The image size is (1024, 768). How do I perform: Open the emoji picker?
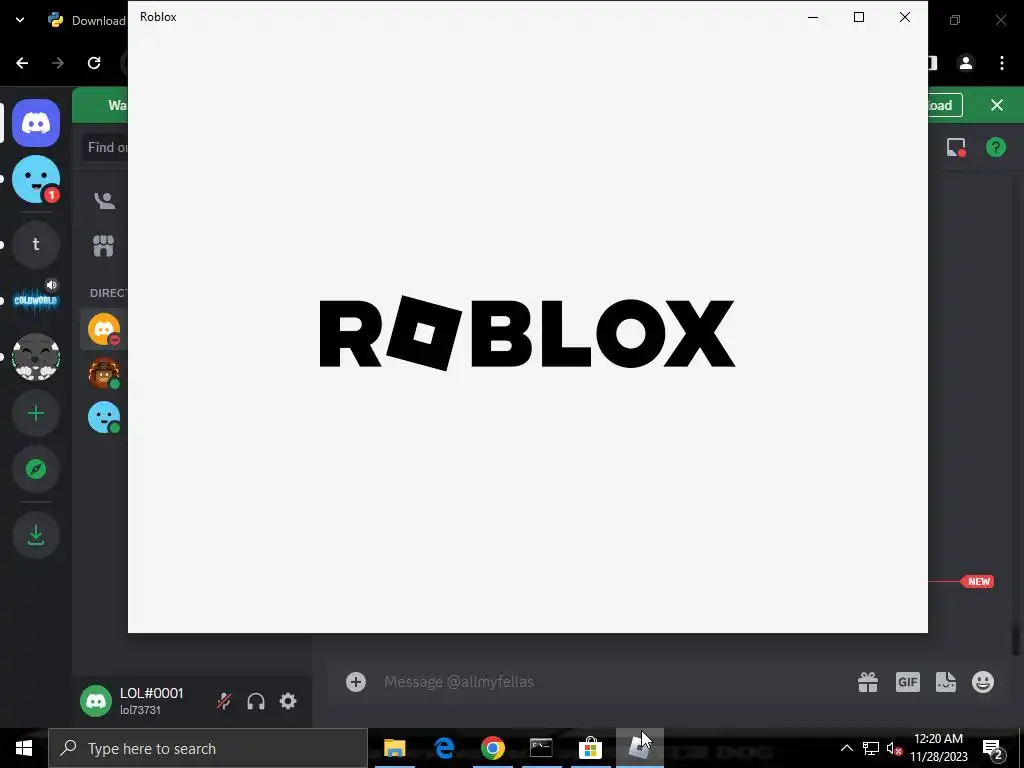pyautogui.click(x=983, y=682)
